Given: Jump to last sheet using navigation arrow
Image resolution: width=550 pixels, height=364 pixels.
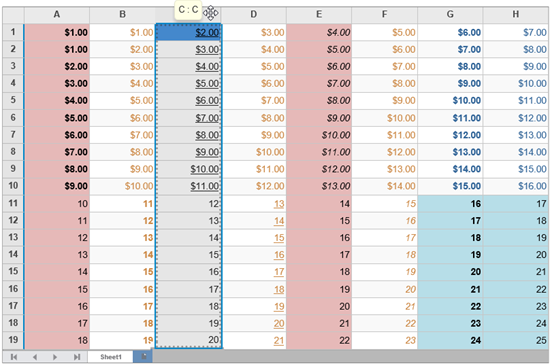Looking at the screenshot, I should [77, 357].
